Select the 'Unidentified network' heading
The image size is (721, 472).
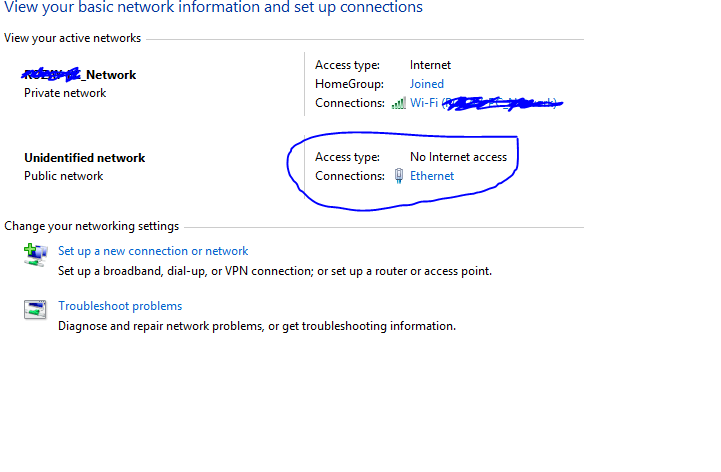pyautogui.click(x=85, y=158)
